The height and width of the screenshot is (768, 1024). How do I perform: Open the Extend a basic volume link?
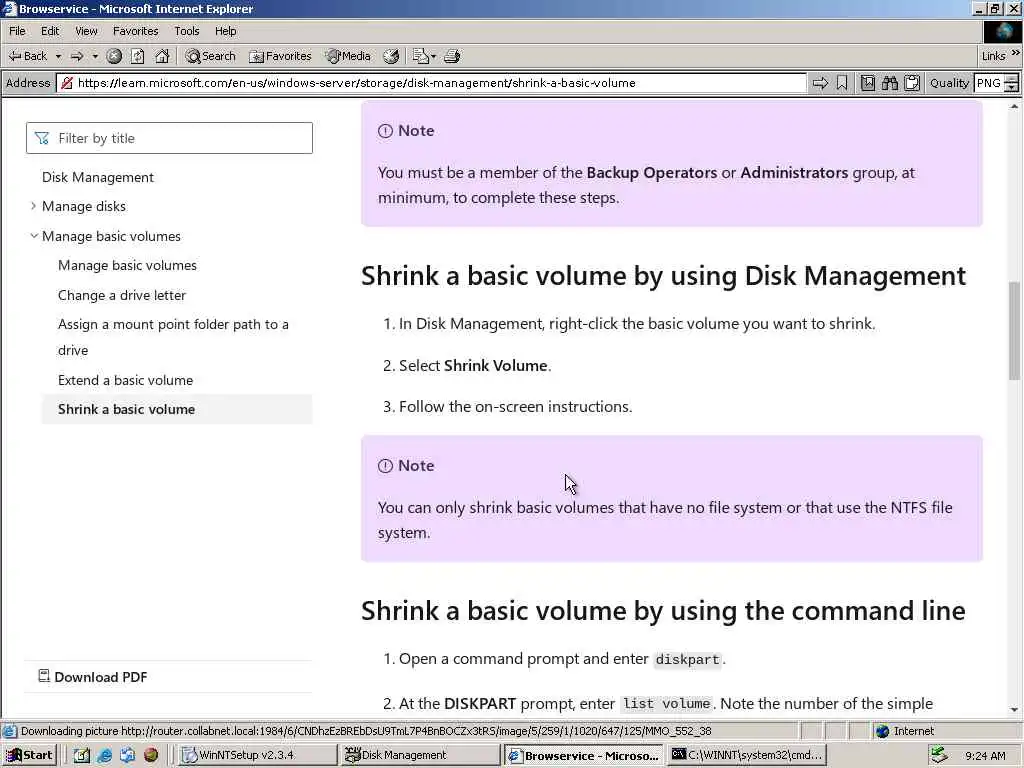125,380
